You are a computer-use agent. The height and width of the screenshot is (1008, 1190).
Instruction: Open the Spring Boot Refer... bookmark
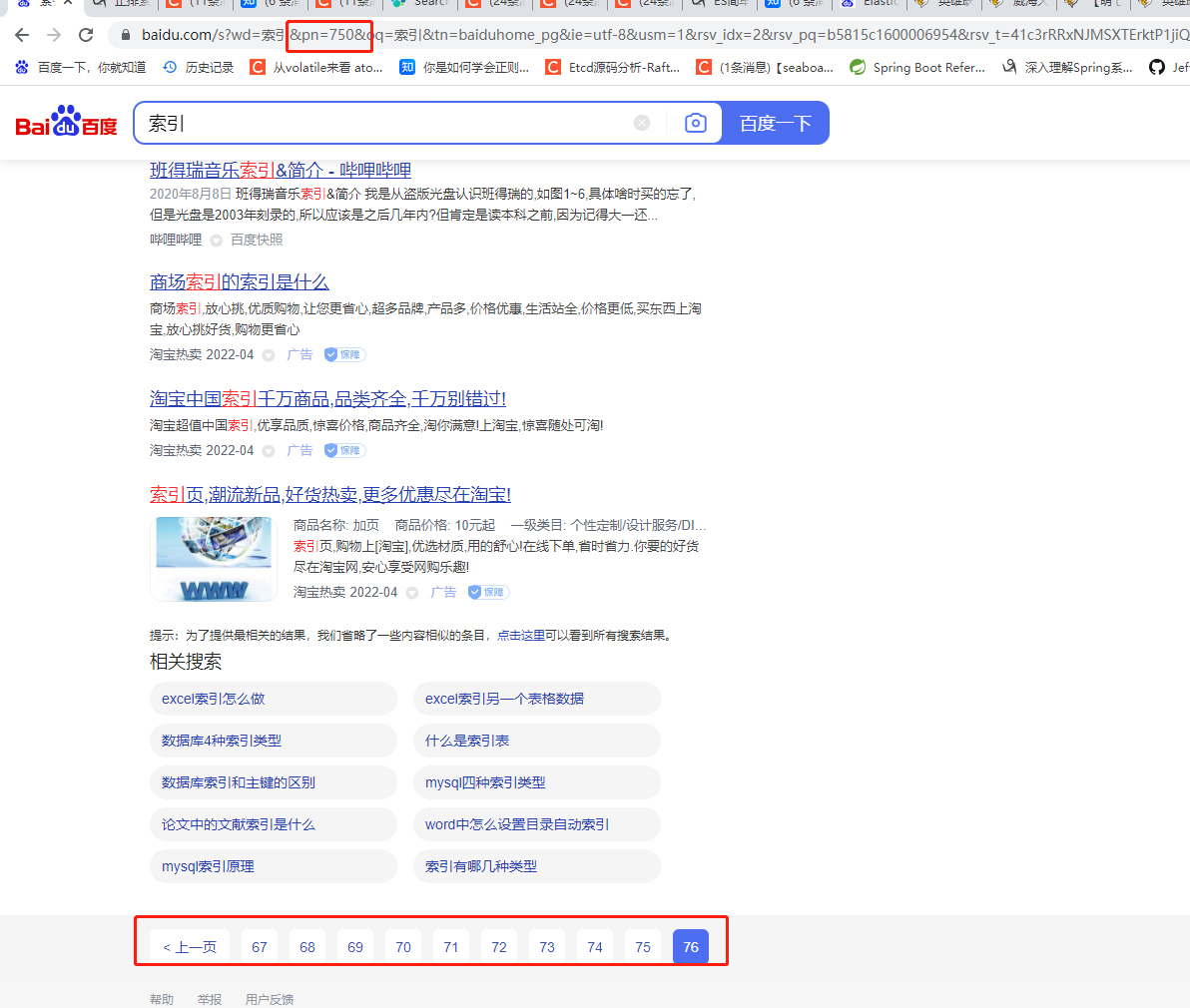click(917, 68)
